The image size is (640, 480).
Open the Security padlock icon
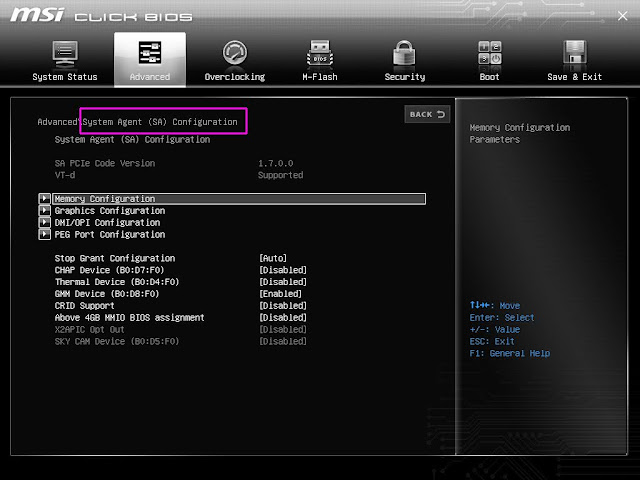[x=404, y=53]
